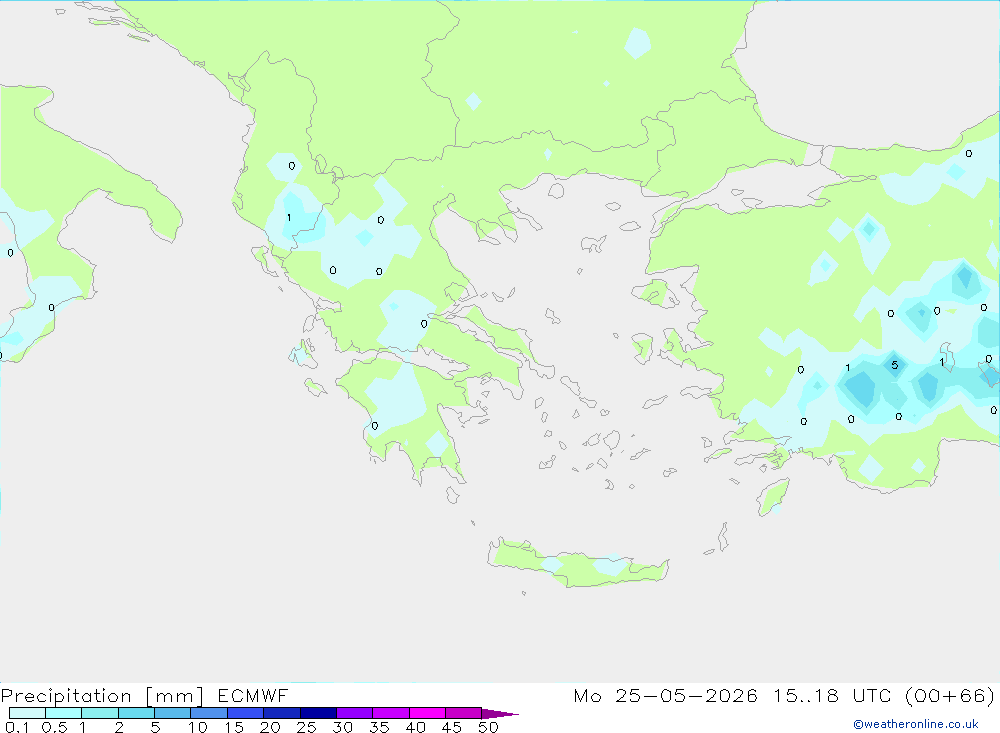
Task: Click the island of Crete on the map
Action: [577, 565]
